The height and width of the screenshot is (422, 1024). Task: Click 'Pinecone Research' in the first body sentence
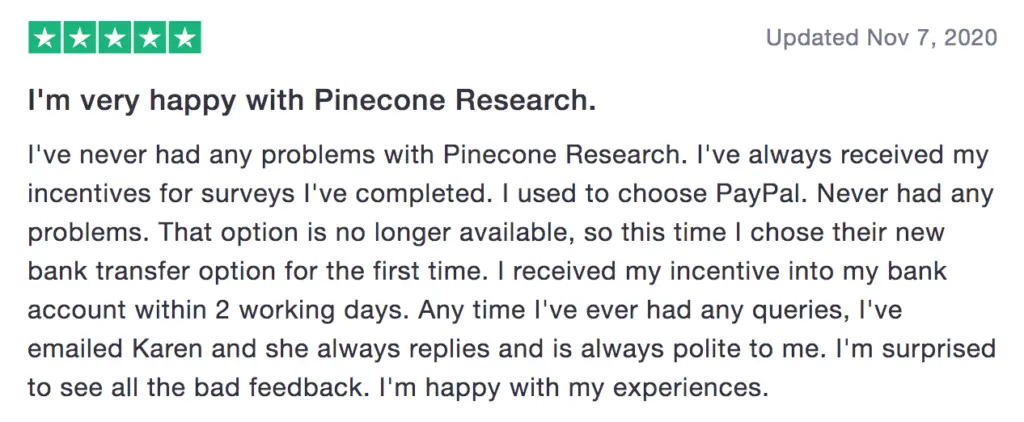coord(560,156)
